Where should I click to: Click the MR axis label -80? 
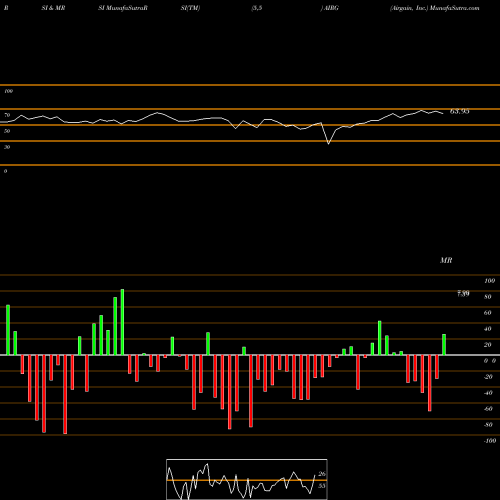click(488, 425)
